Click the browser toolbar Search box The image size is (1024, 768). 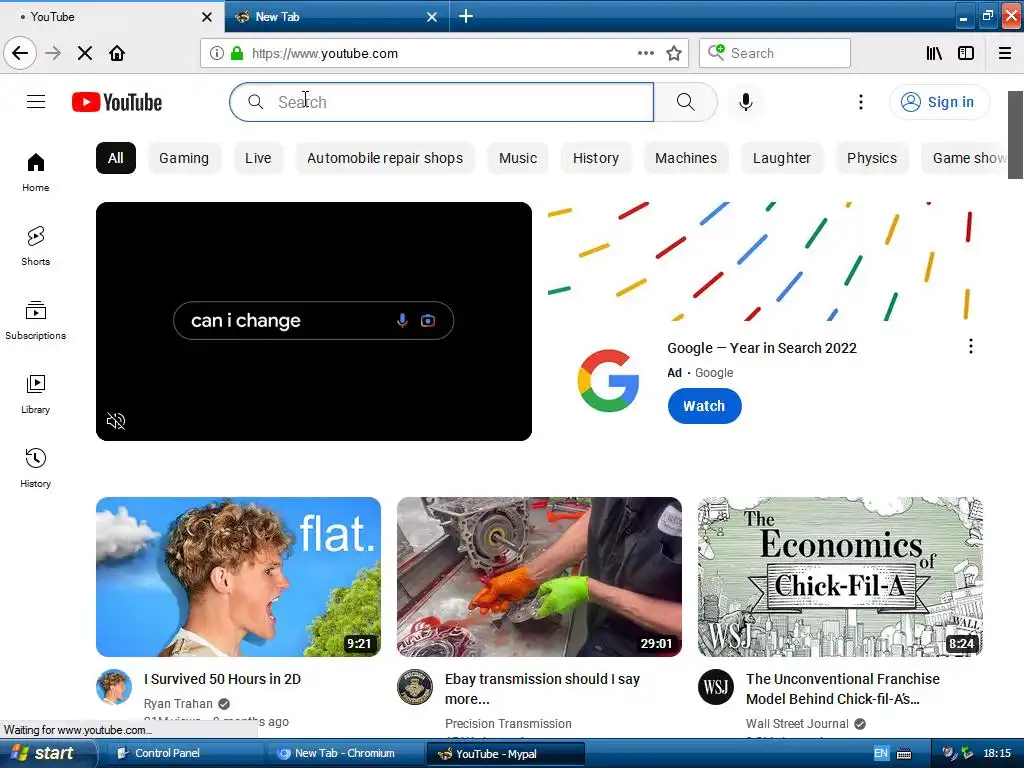[775, 53]
